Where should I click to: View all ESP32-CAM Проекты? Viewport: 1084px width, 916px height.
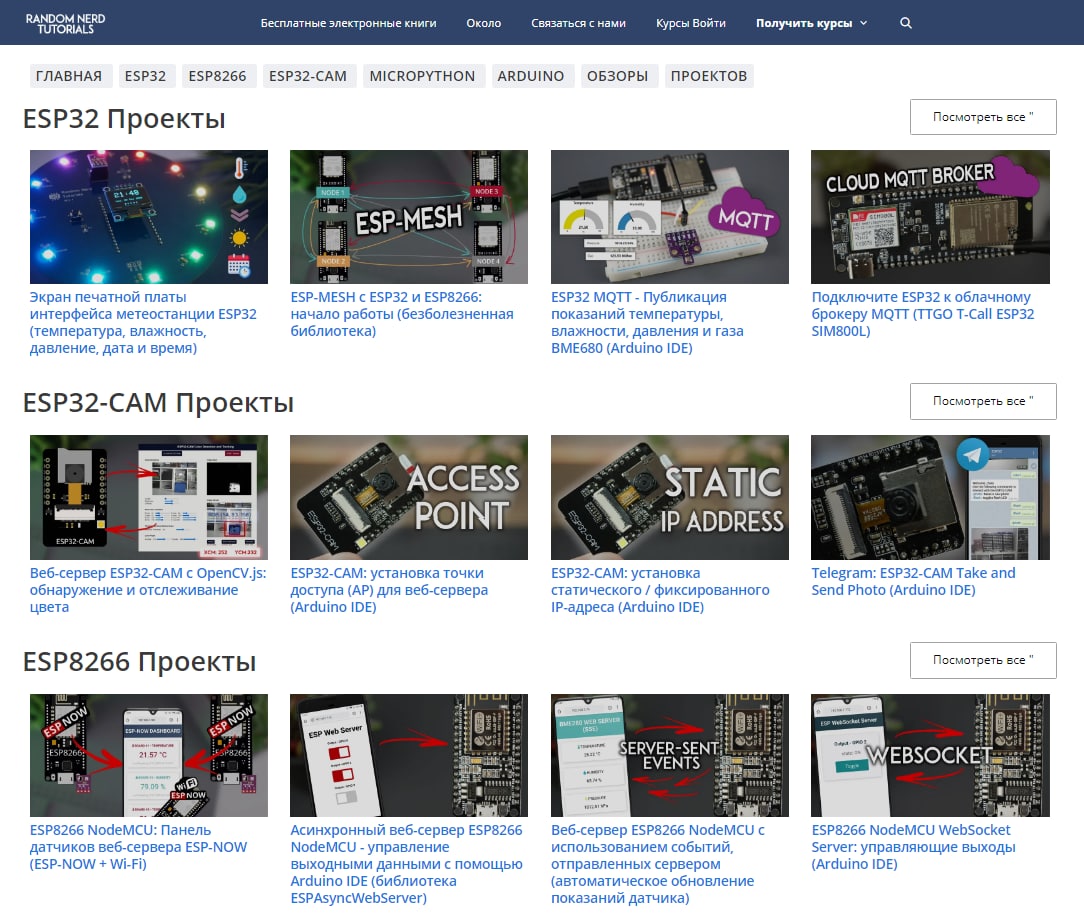[983, 401]
